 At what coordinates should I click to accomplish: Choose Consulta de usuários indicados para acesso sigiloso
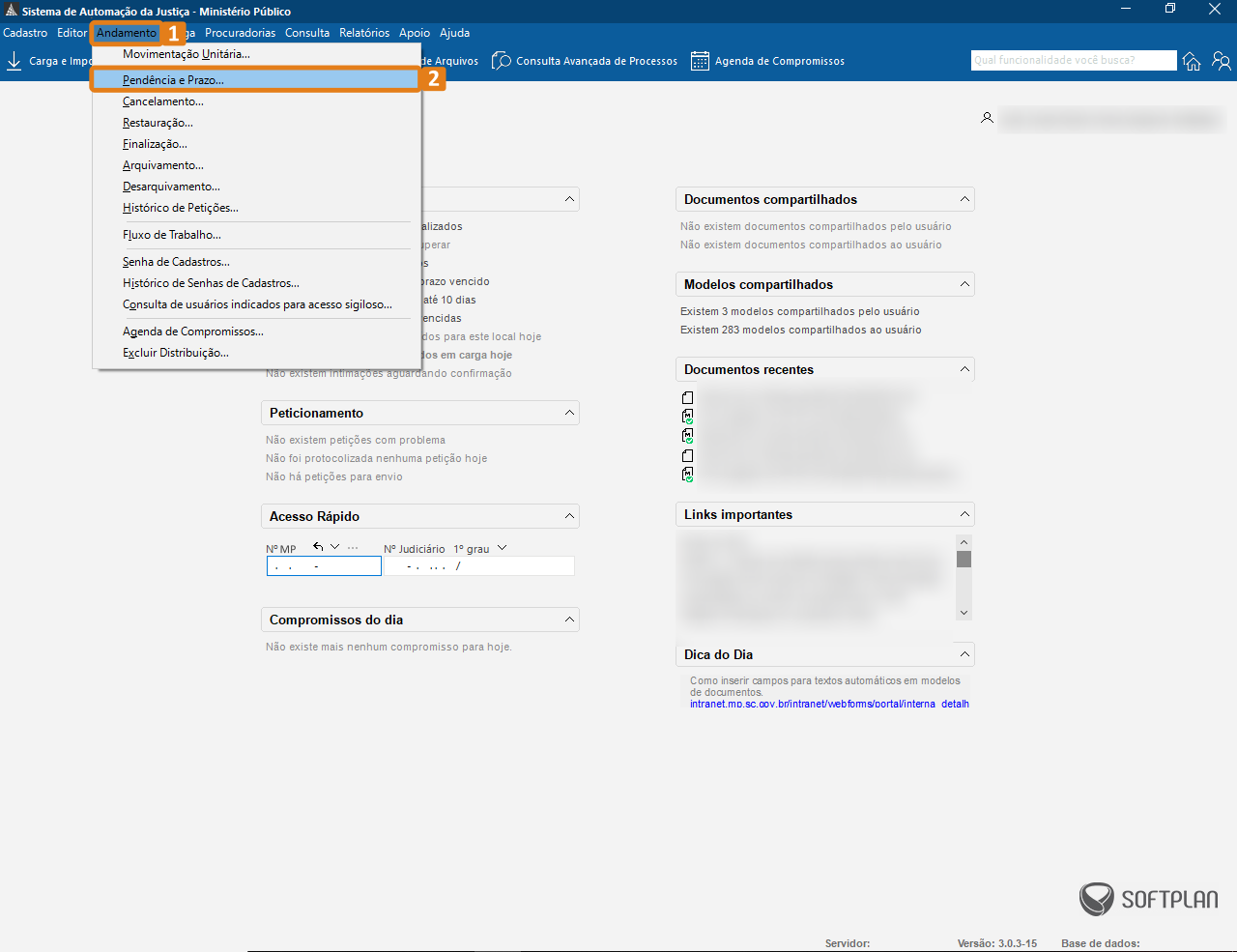257,304
